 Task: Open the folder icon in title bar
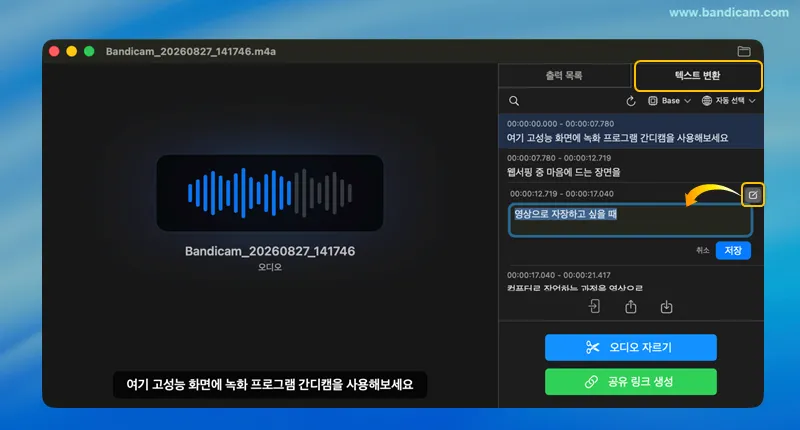(x=744, y=51)
